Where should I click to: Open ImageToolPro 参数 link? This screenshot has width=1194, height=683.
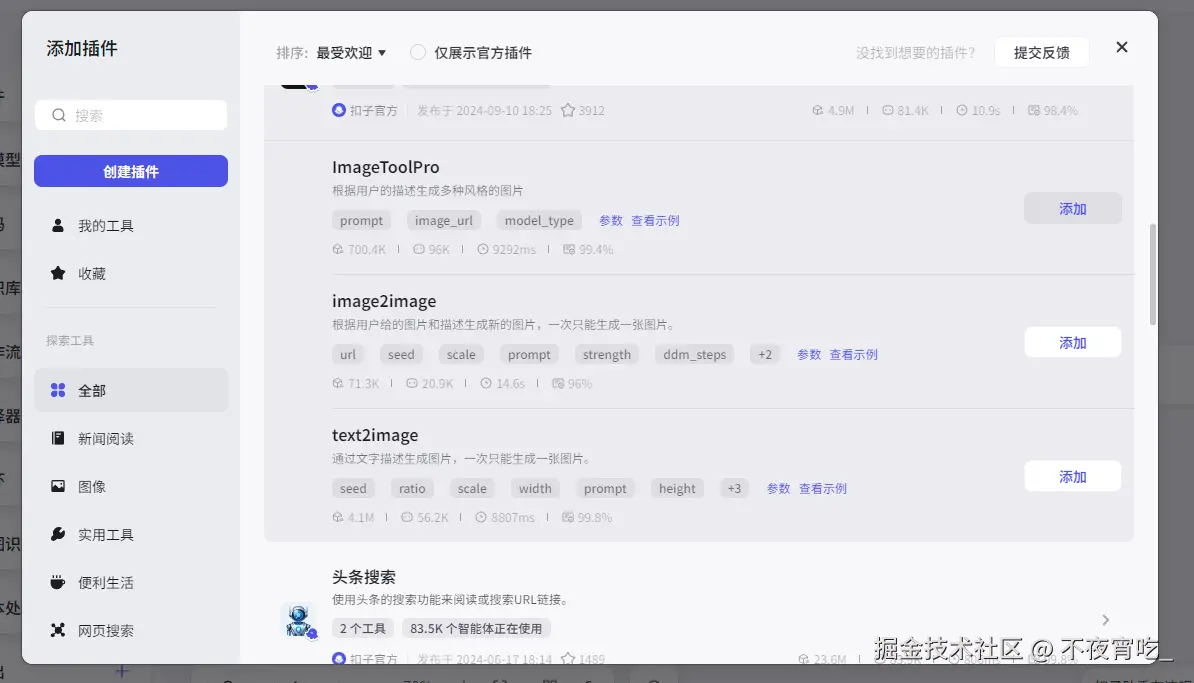pos(611,220)
